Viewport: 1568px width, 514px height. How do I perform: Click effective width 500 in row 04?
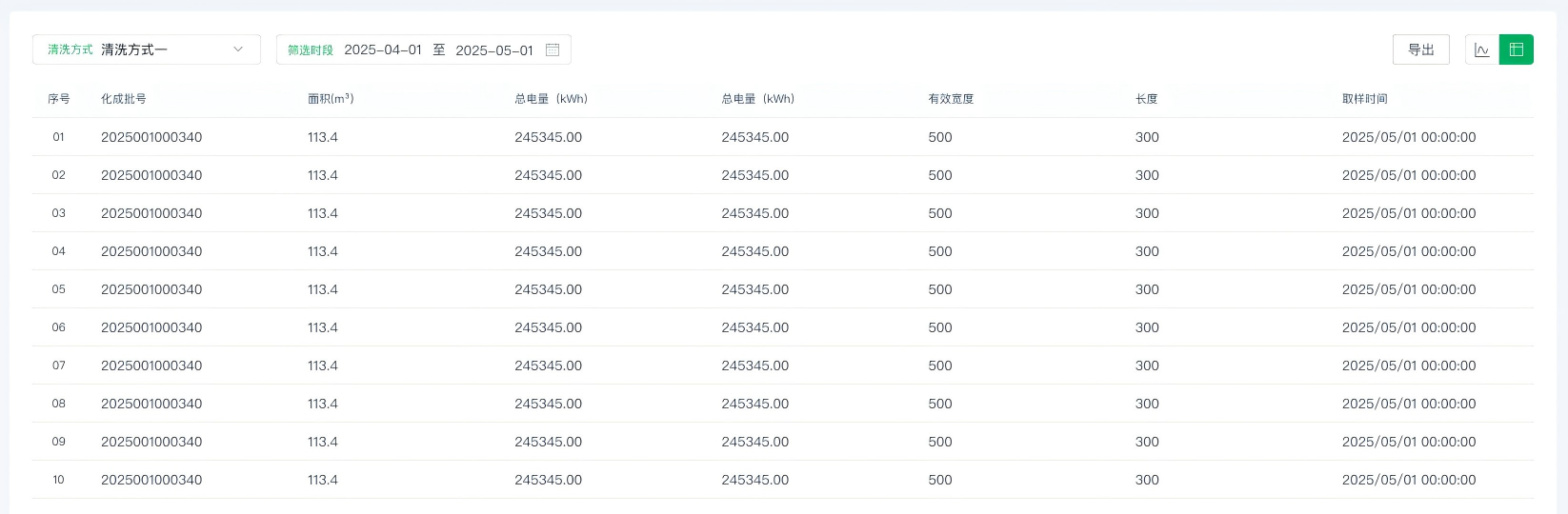[x=940, y=251]
